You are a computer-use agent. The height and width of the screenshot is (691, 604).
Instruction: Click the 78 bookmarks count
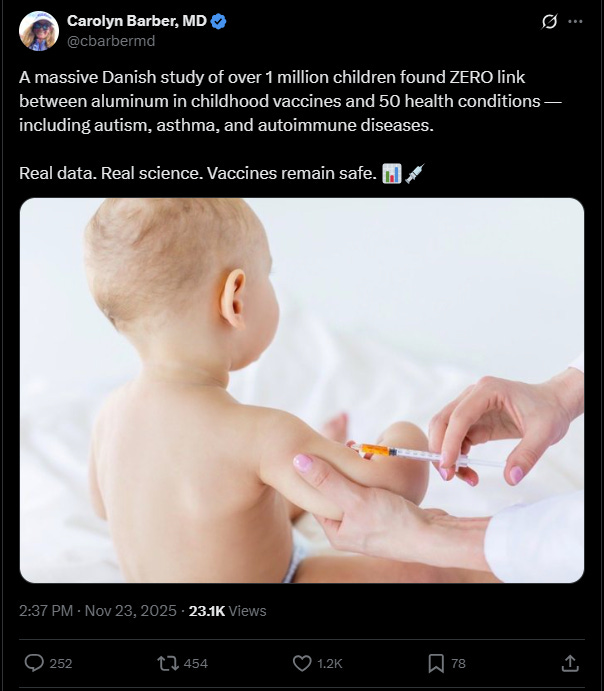click(459, 664)
